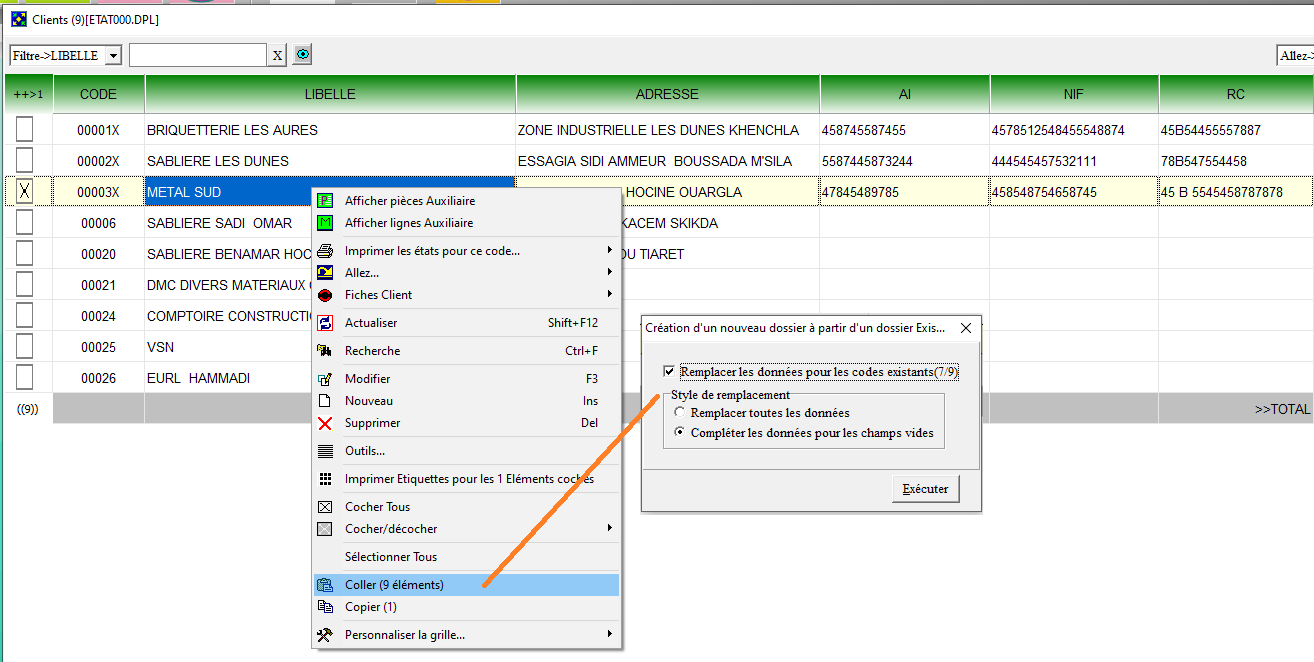Click the ++>1 column header

[29, 95]
